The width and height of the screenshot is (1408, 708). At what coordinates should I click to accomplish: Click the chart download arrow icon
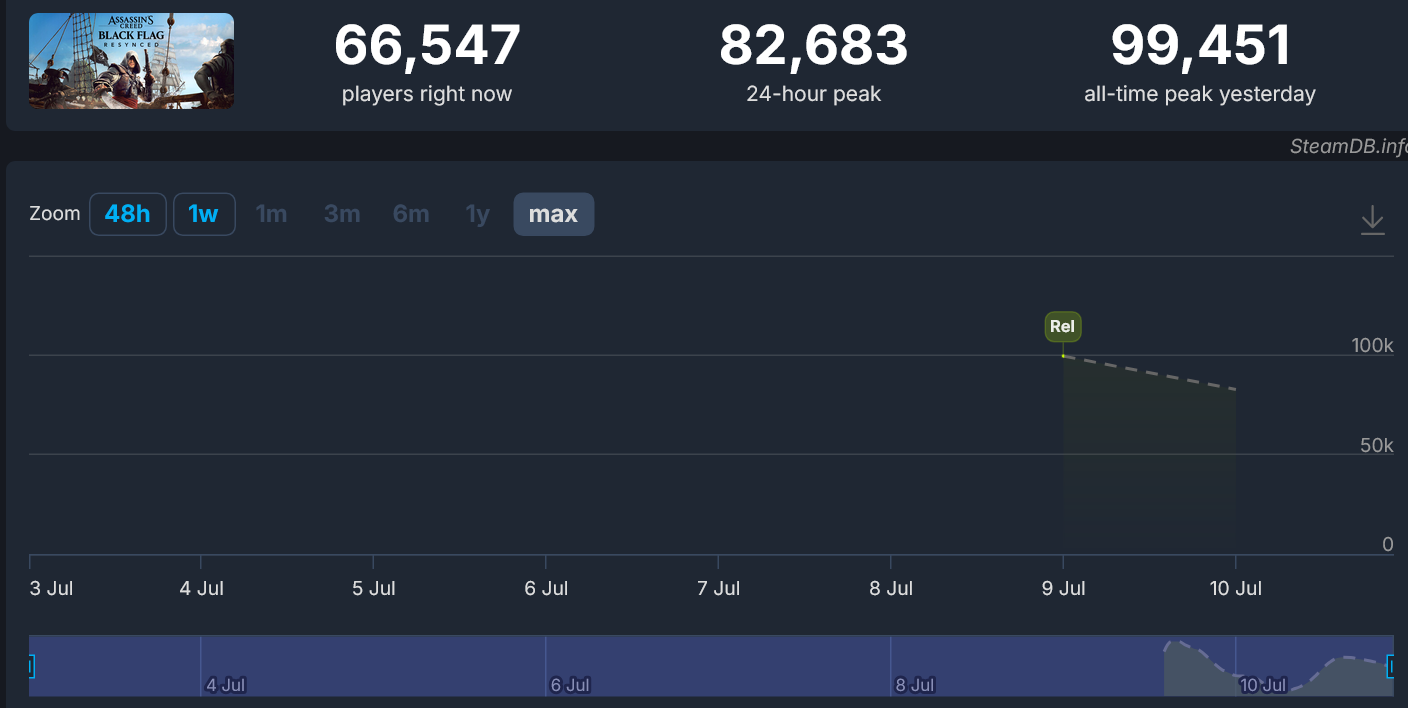pyautogui.click(x=1373, y=220)
